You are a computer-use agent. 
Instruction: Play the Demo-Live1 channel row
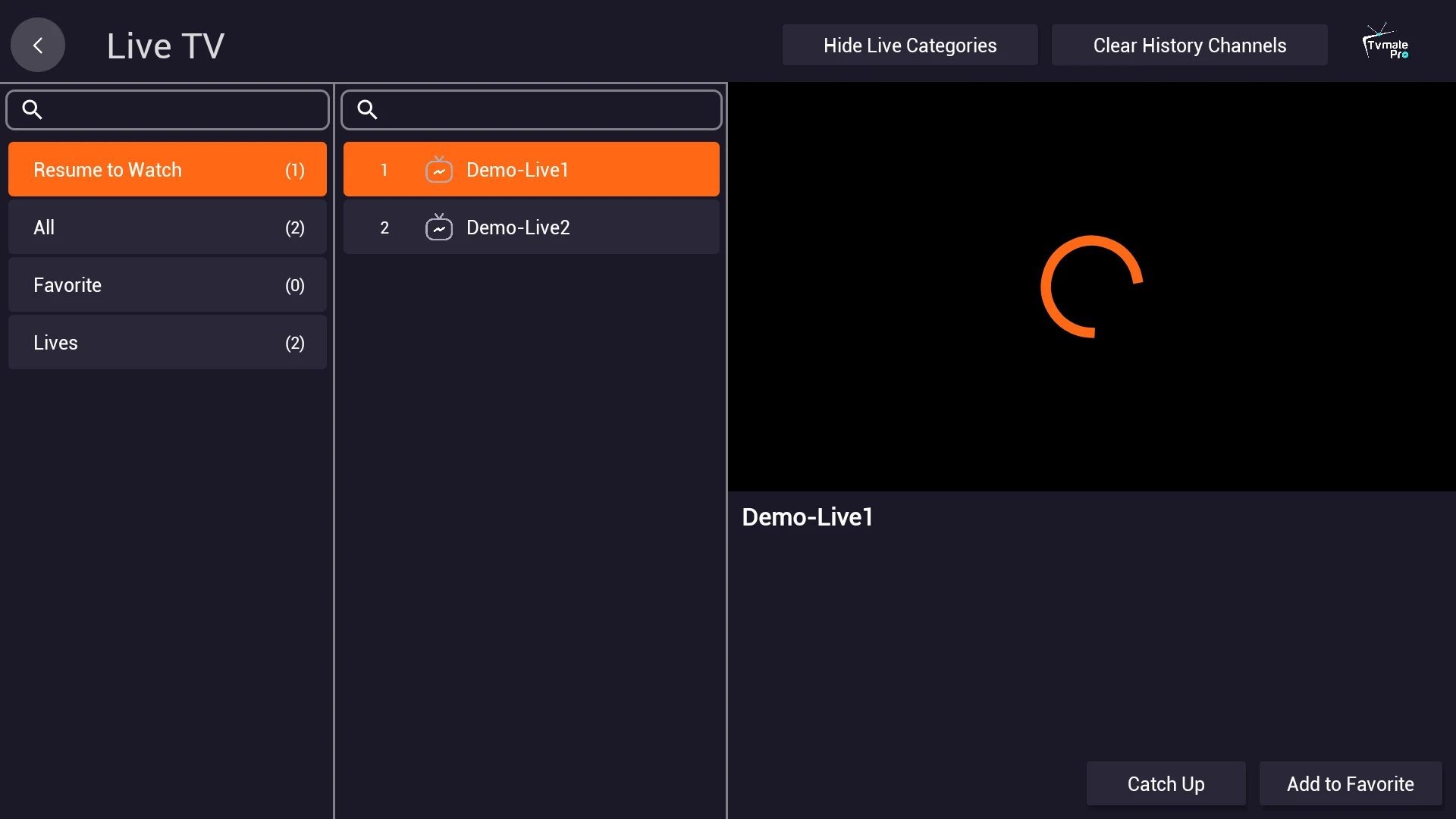532,169
